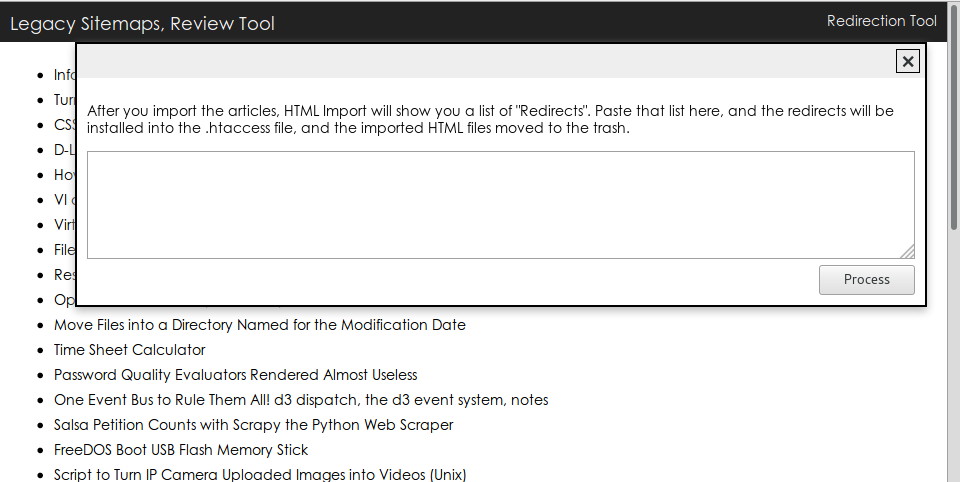Open Script to Turn IP Camera article
960x482 pixels.
[x=260, y=475]
